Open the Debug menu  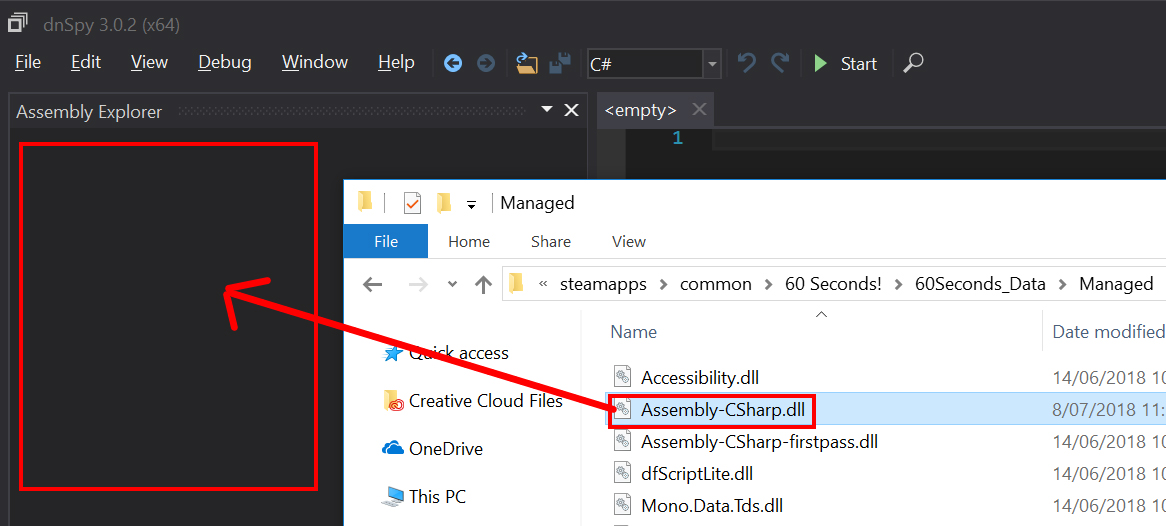click(x=225, y=62)
